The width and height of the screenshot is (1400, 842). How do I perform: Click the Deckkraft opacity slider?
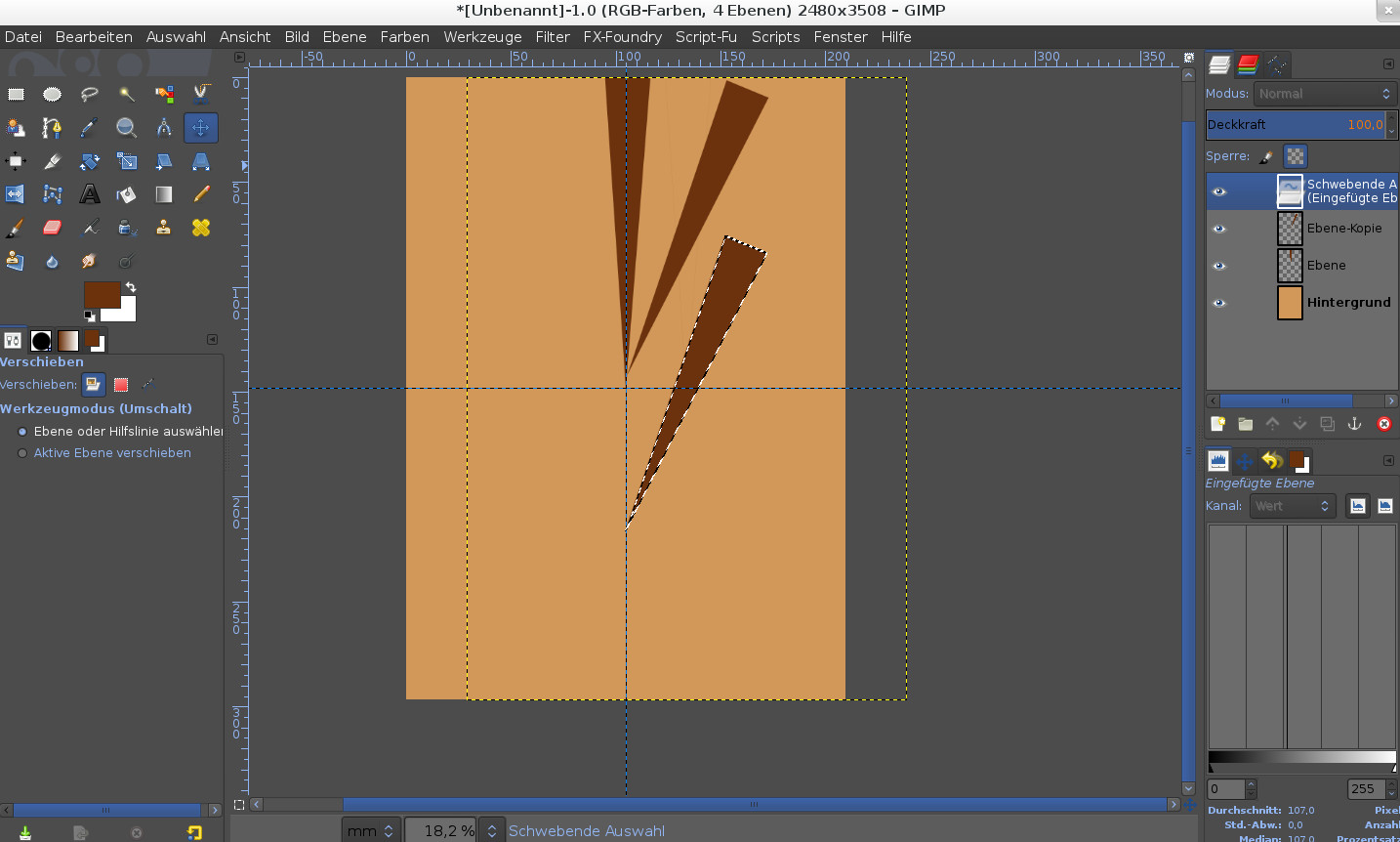[1295, 124]
